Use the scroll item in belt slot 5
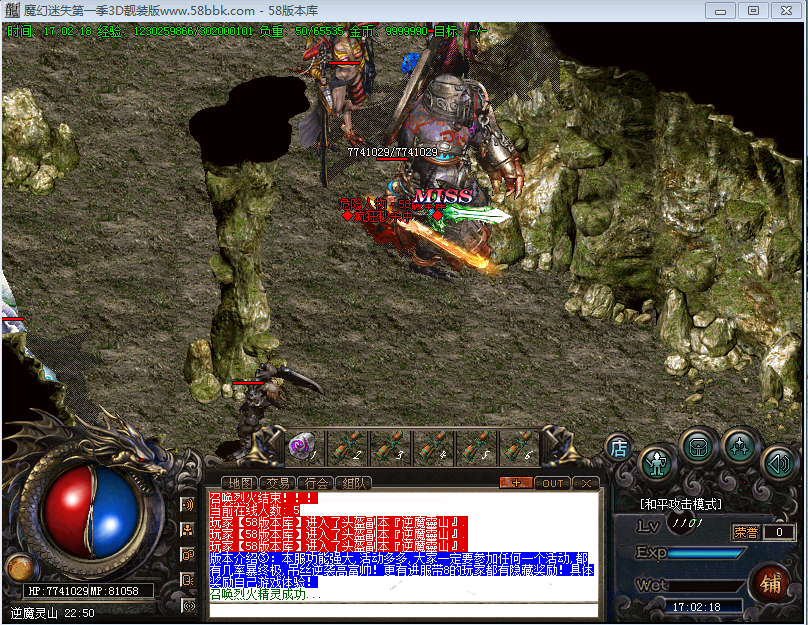 475,446
